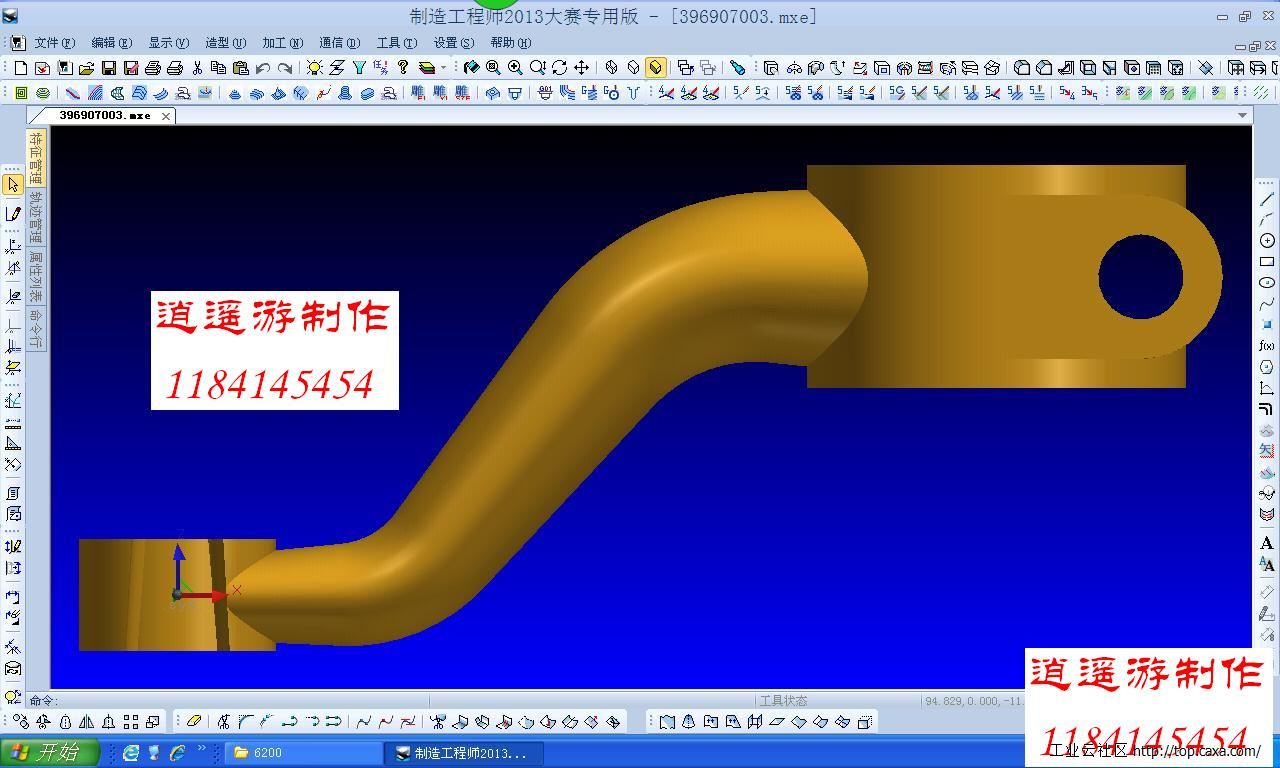Click the rotate view icon
1280x768 pixels.
click(559, 68)
